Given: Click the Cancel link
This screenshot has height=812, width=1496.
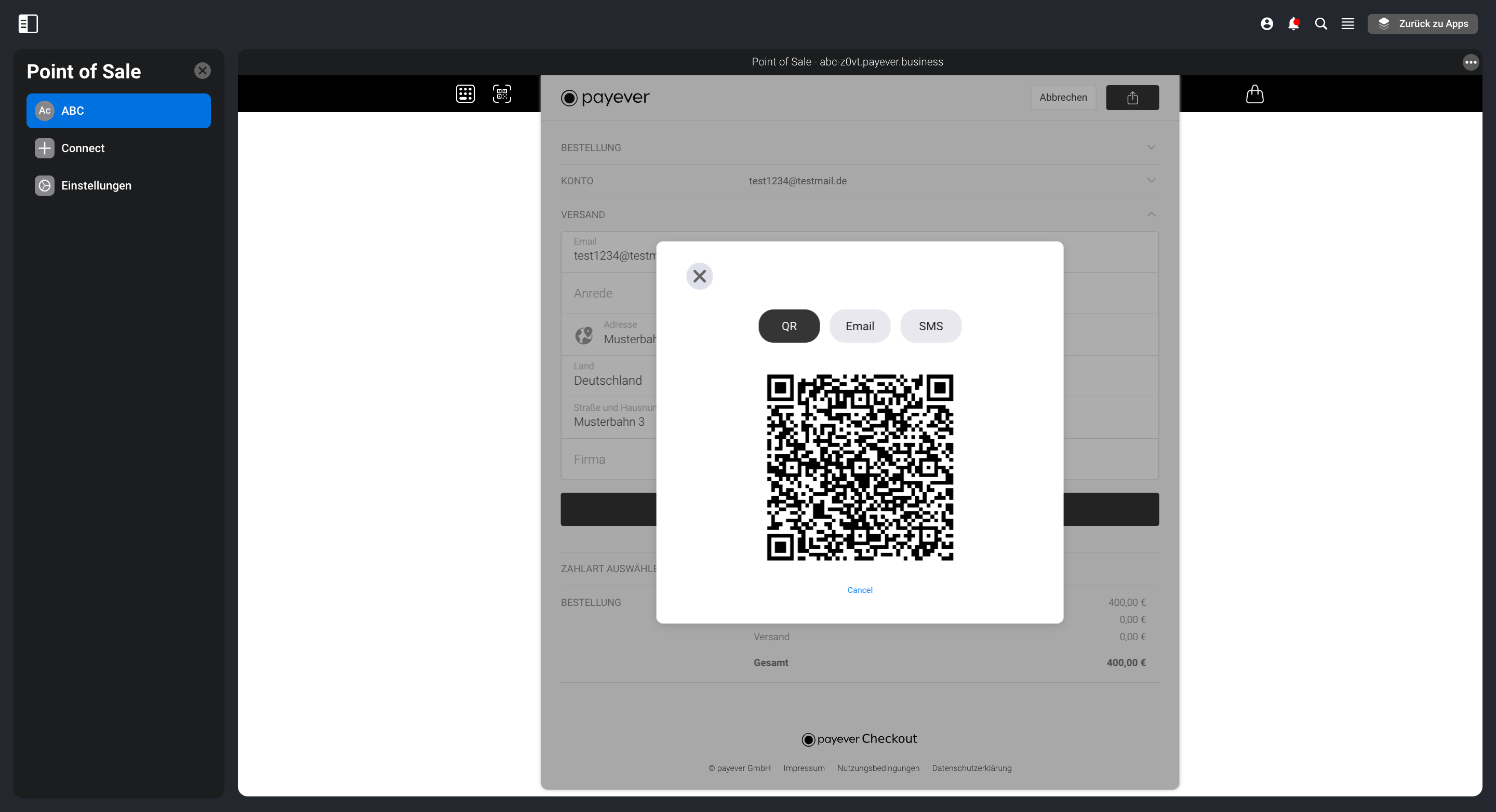Looking at the screenshot, I should [860, 590].
